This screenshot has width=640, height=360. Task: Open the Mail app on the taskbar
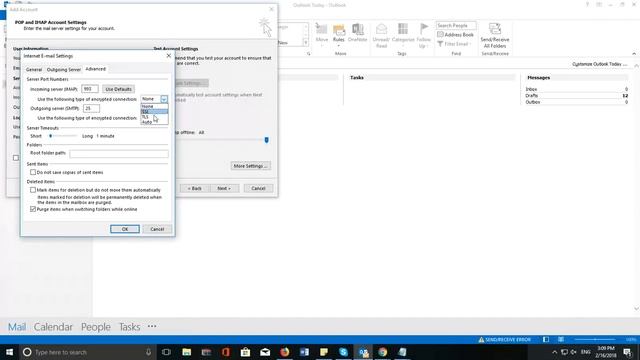pyautogui.click(x=265, y=352)
